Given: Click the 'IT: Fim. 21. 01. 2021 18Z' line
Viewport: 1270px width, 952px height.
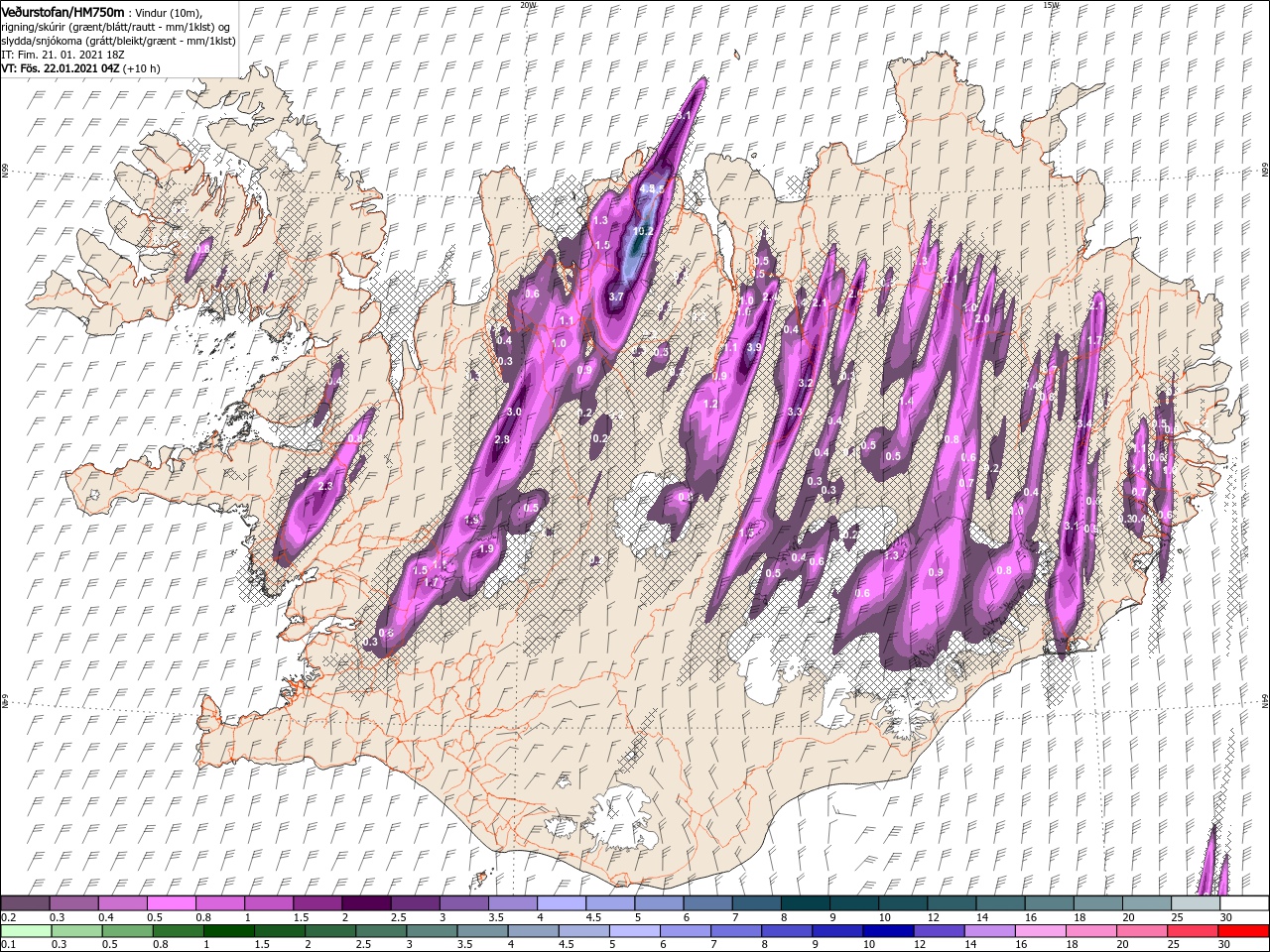Looking at the screenshot, I should [x=63, y=54].
